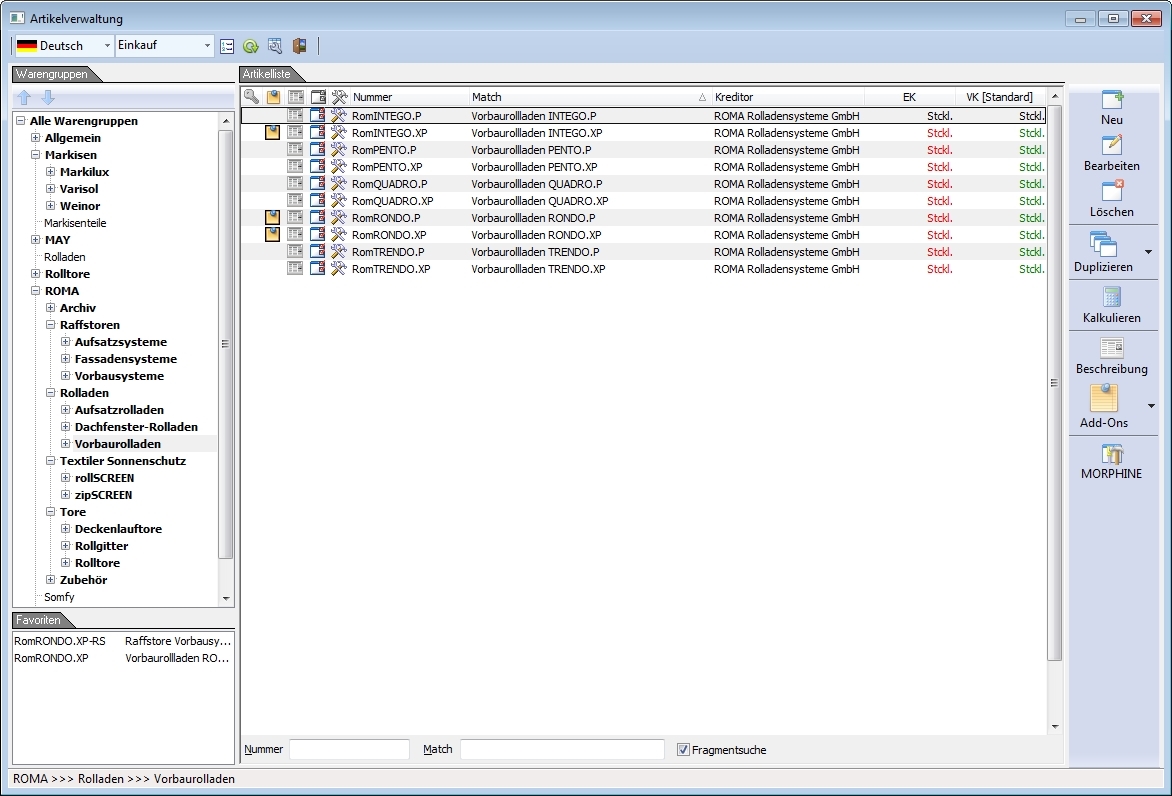
Task: Click the exit door icon in toolbar
Action: pos(299,46)
